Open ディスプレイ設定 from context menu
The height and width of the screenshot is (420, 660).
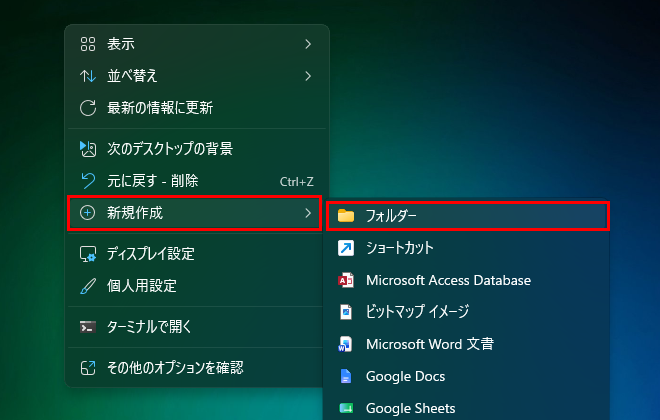click(195, 254)
